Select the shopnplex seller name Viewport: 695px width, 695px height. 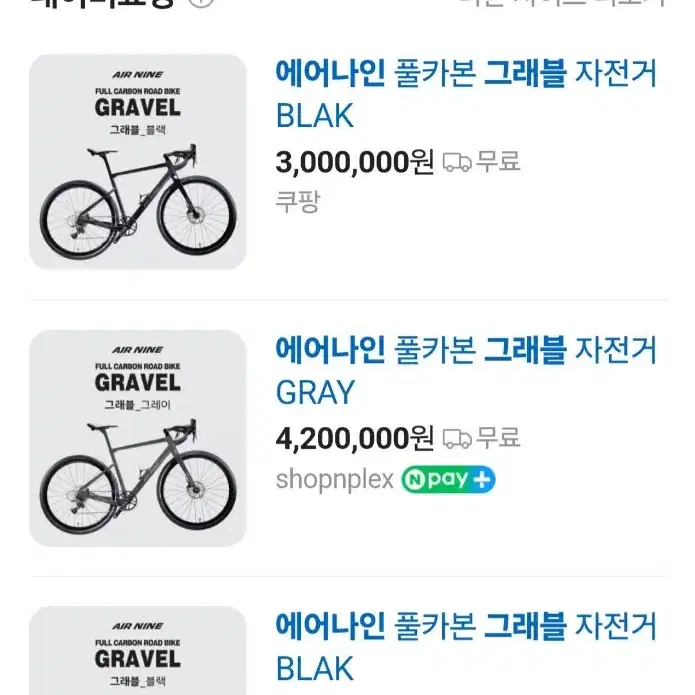(x=335, y=479)
